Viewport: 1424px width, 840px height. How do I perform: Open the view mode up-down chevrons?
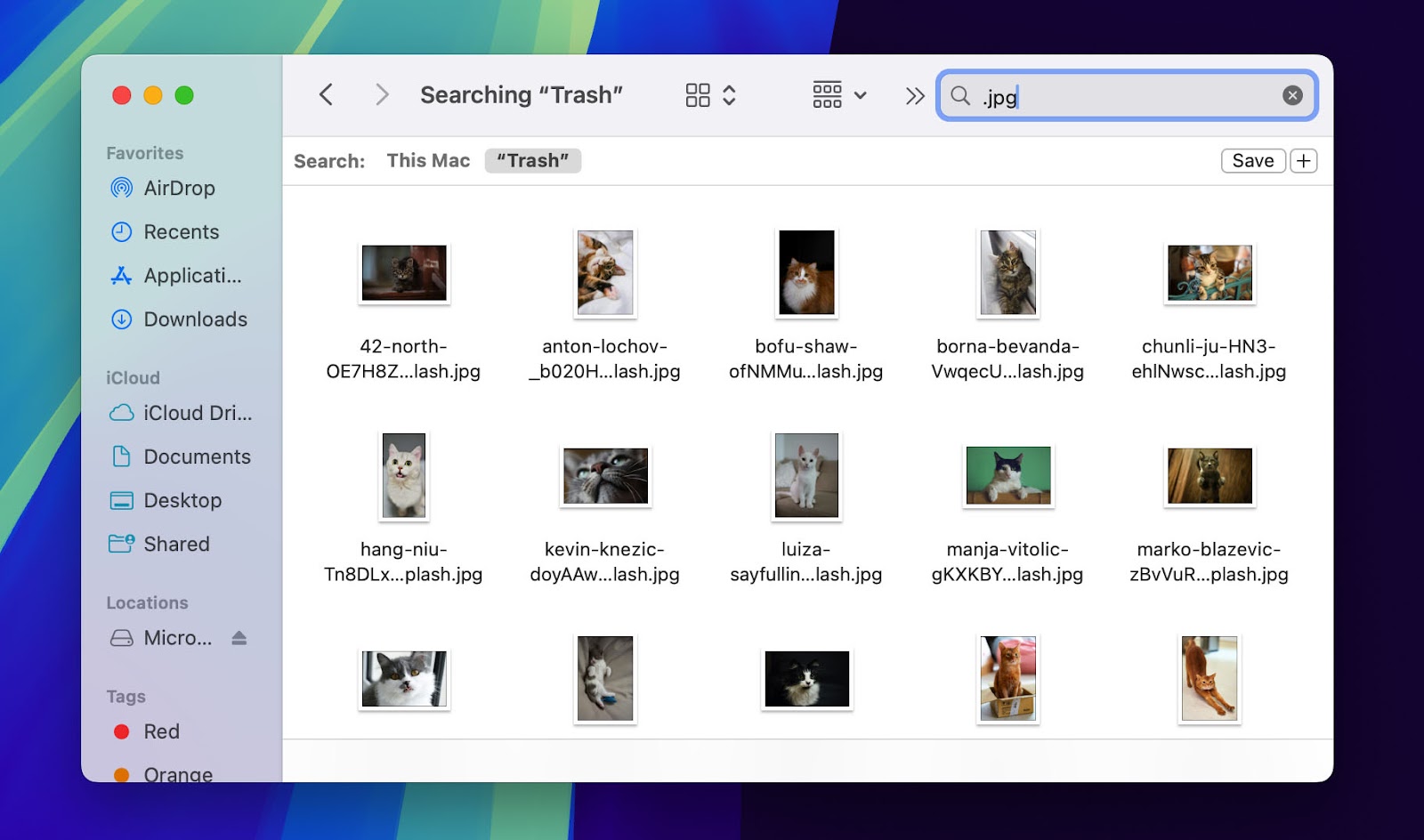729,95
